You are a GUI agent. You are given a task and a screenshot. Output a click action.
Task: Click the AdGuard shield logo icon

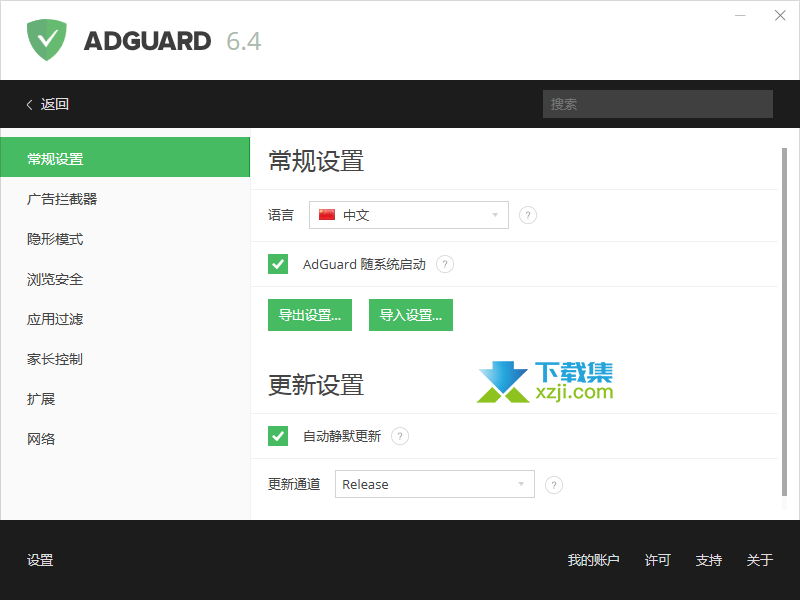(47, 40)
